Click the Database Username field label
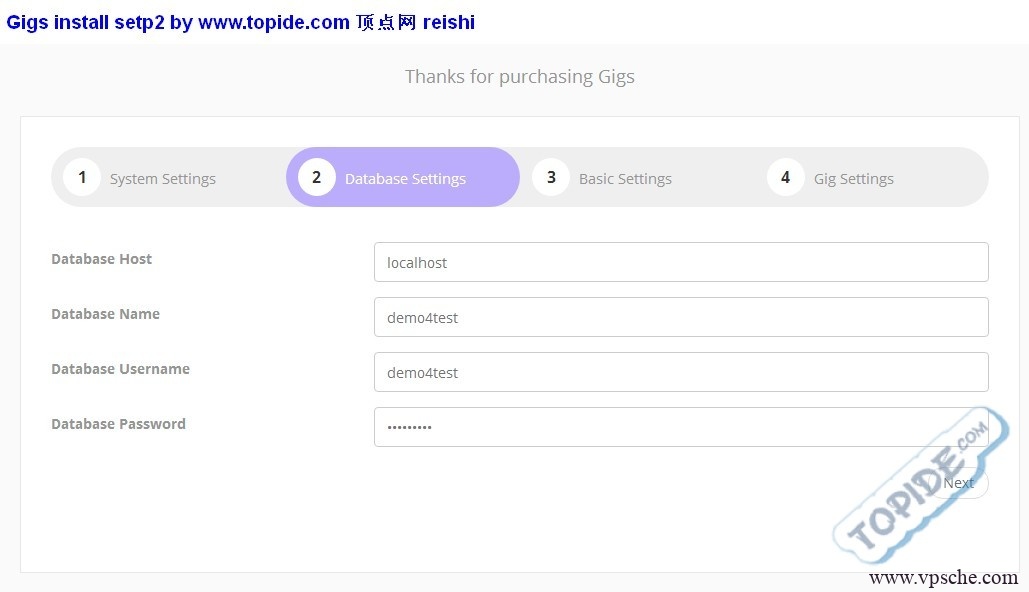This screenshot has width=1029, height=592. pyautogui.click(x=121, y=369)
